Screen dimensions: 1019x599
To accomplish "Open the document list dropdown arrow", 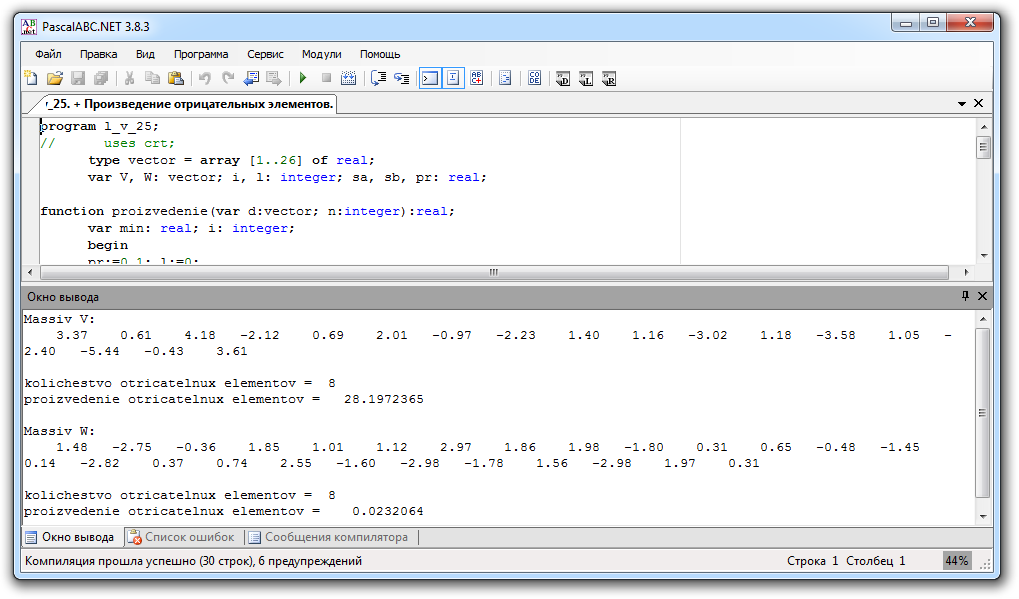I will tap(962, 104).
